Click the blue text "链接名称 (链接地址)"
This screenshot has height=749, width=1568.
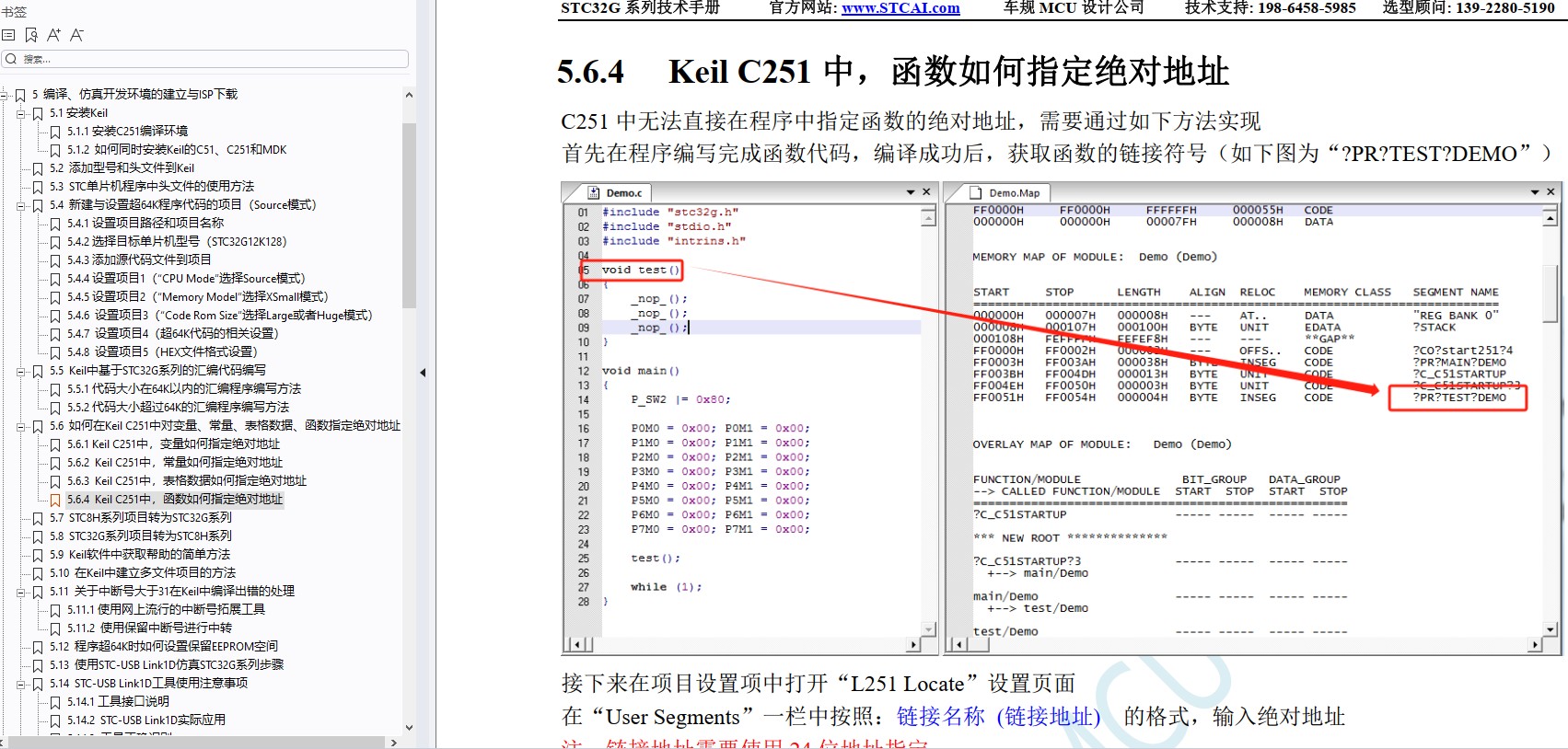998,717
